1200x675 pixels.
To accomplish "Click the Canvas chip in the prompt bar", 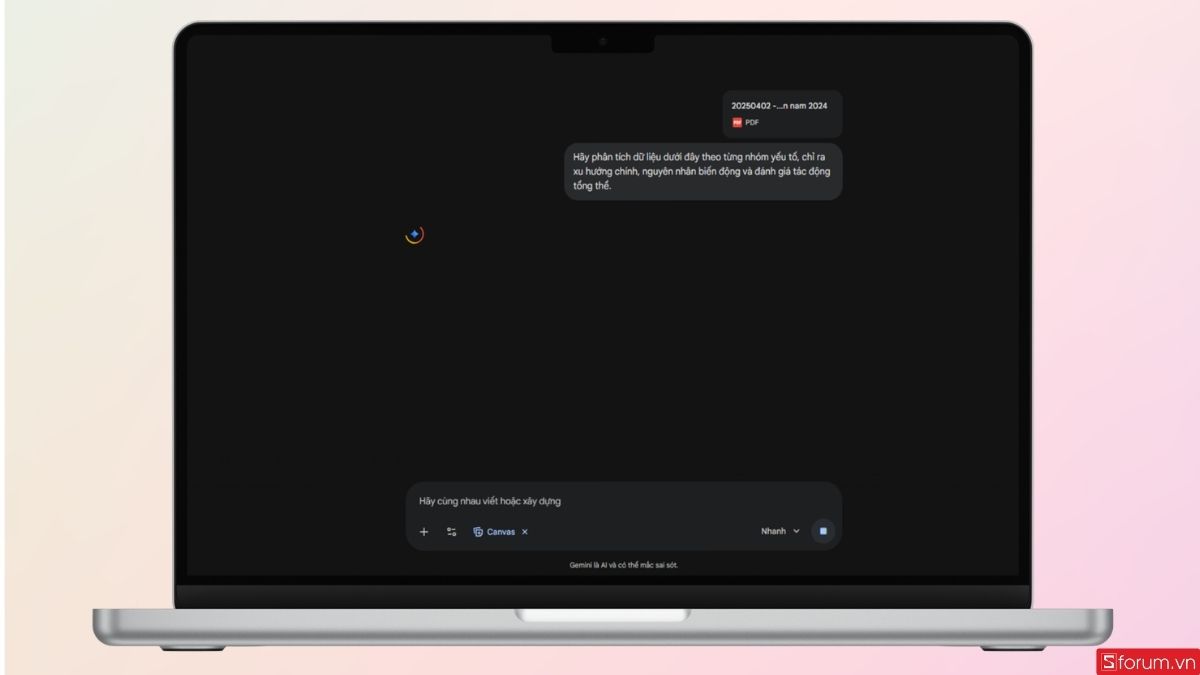I will (494, 532).
